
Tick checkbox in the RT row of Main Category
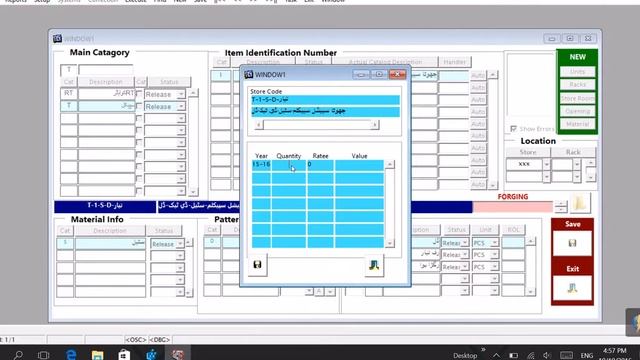[139, 94]
